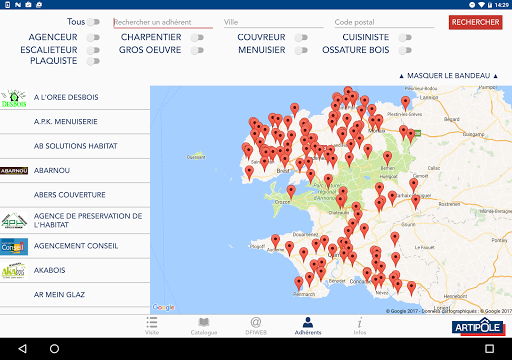Image resolution: width=512 pixels, height=360 pixels.
Task: Open the Akabois logo thumbnail
Action: tap(13, 270)
